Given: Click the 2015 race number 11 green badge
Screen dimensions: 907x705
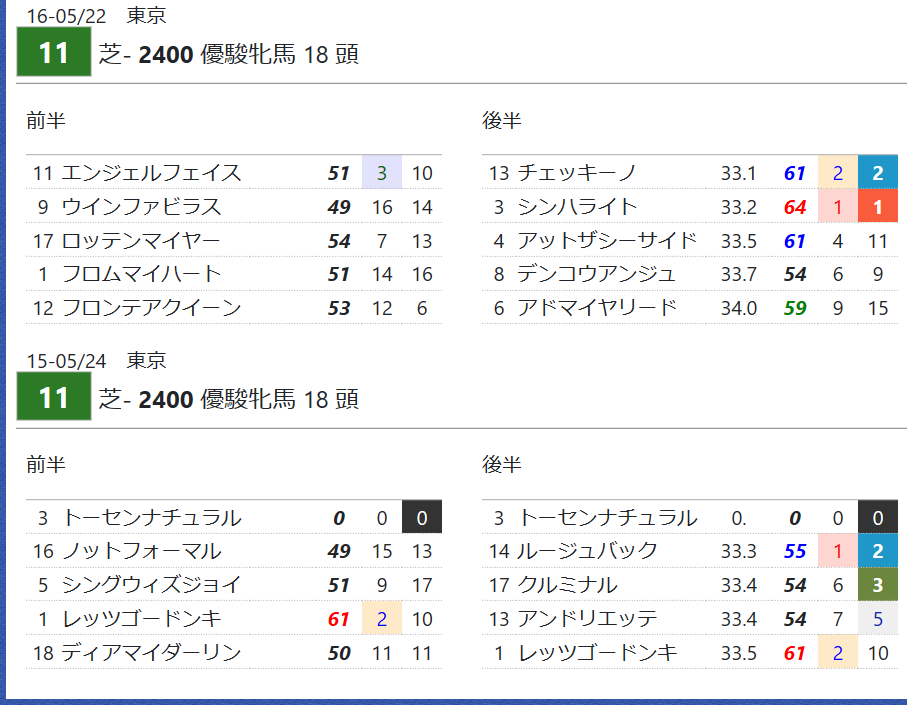Looking at the screenshot, I should click(x=54, y=397).
